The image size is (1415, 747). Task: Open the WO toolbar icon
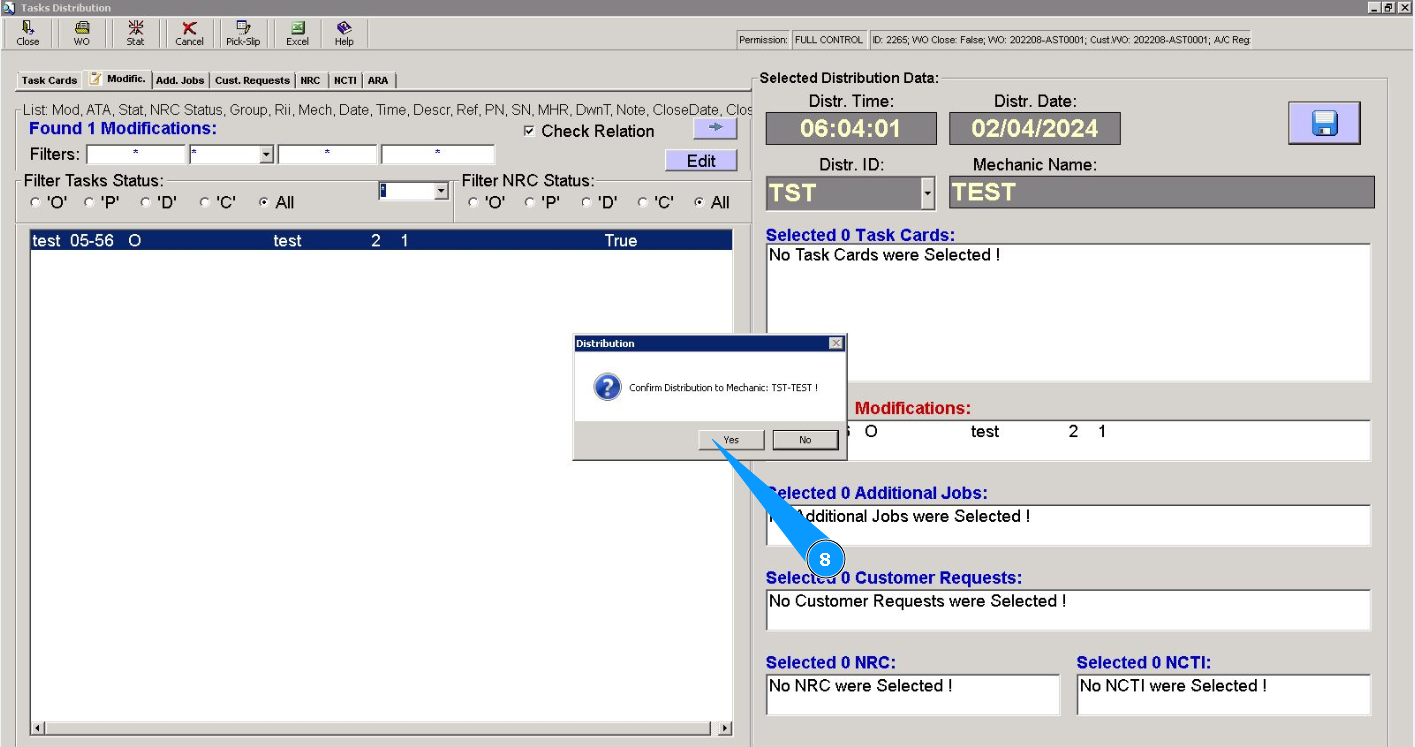click(82, 33)
